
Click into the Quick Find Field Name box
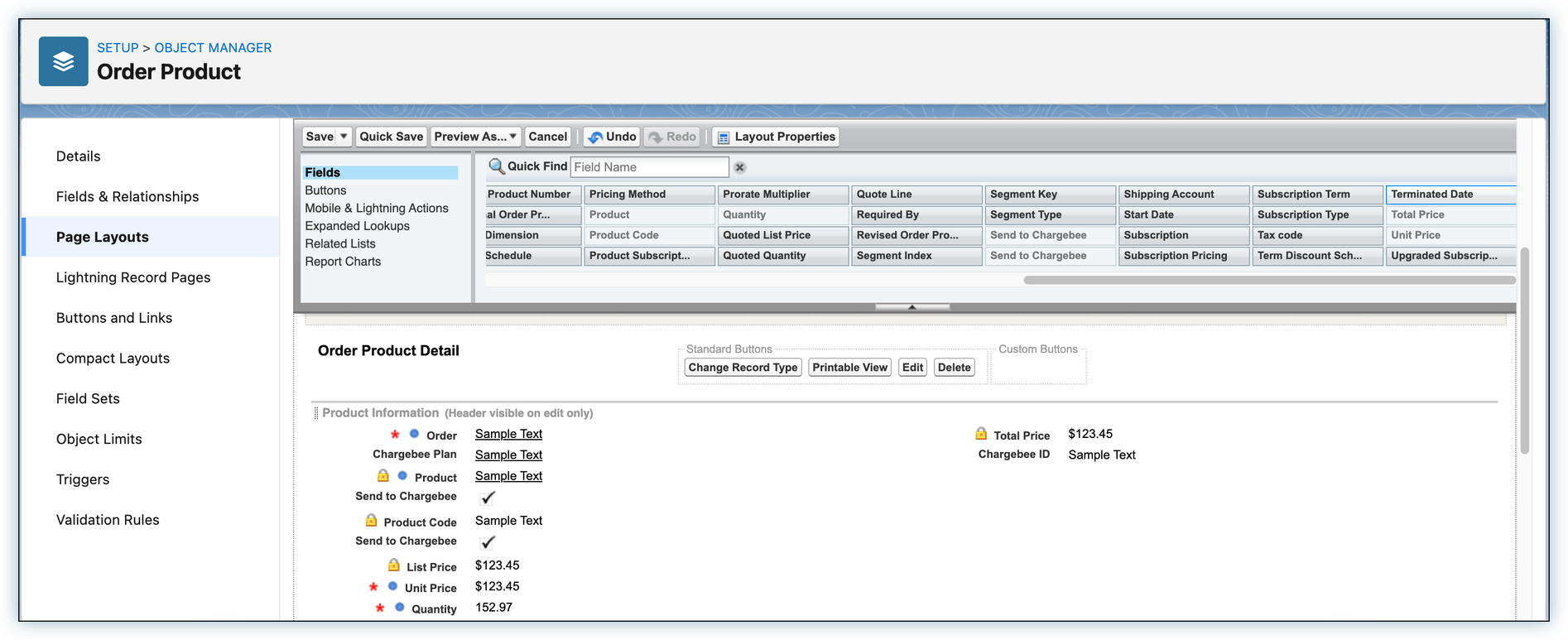click(x=649, y=167)
